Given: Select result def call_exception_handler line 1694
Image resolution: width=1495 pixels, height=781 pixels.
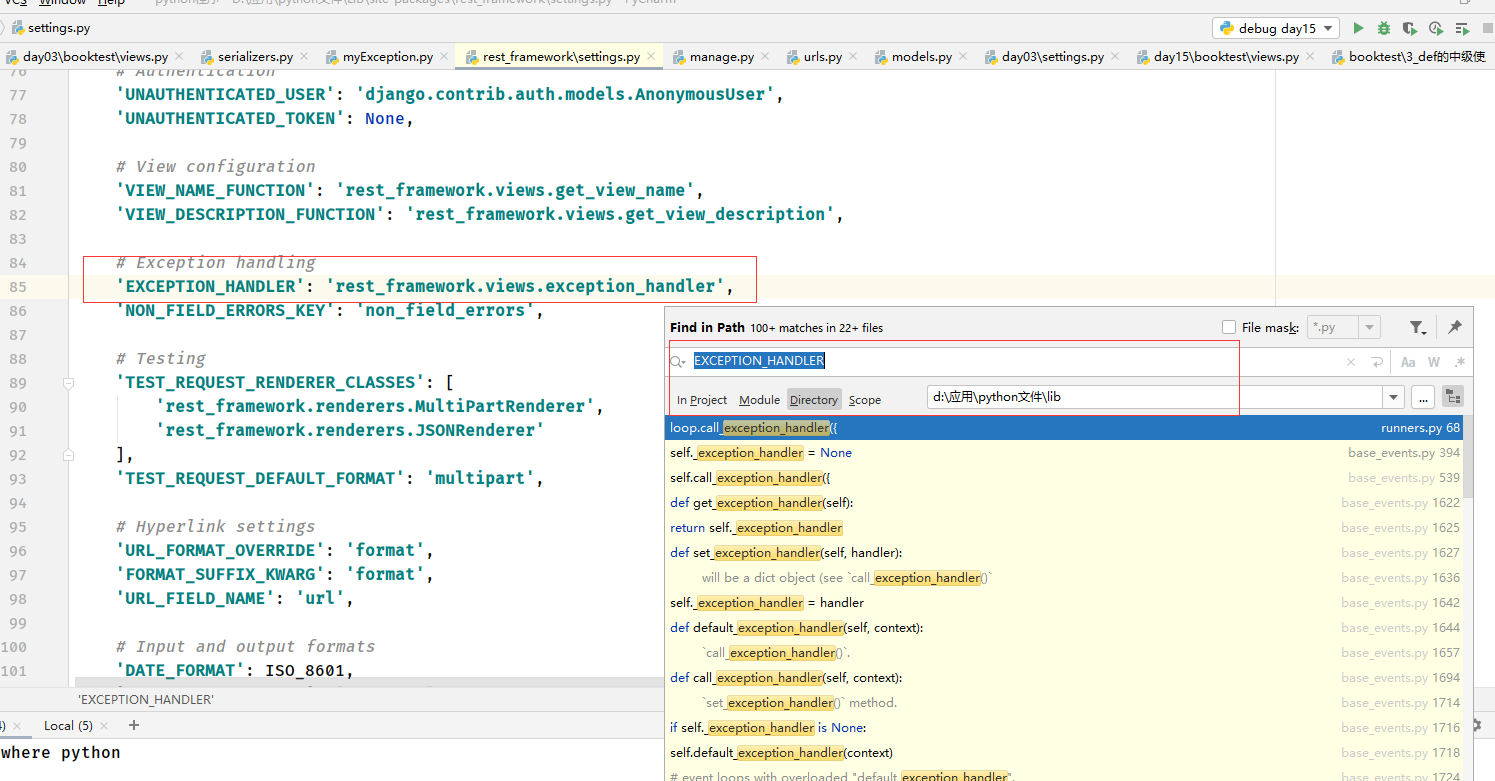Looking at the screenshot, I should [x=1064, y=678].
